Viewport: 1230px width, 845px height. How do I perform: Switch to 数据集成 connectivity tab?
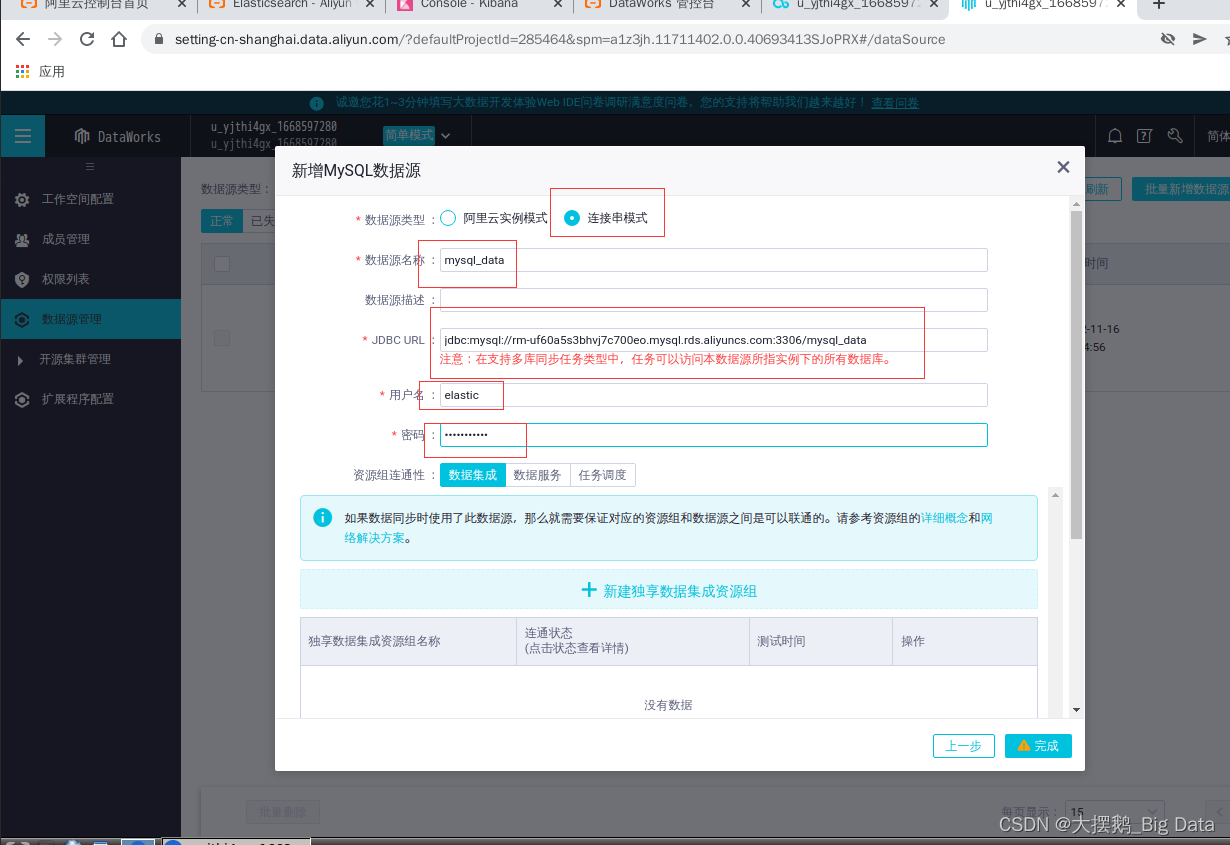coord(473,475)
